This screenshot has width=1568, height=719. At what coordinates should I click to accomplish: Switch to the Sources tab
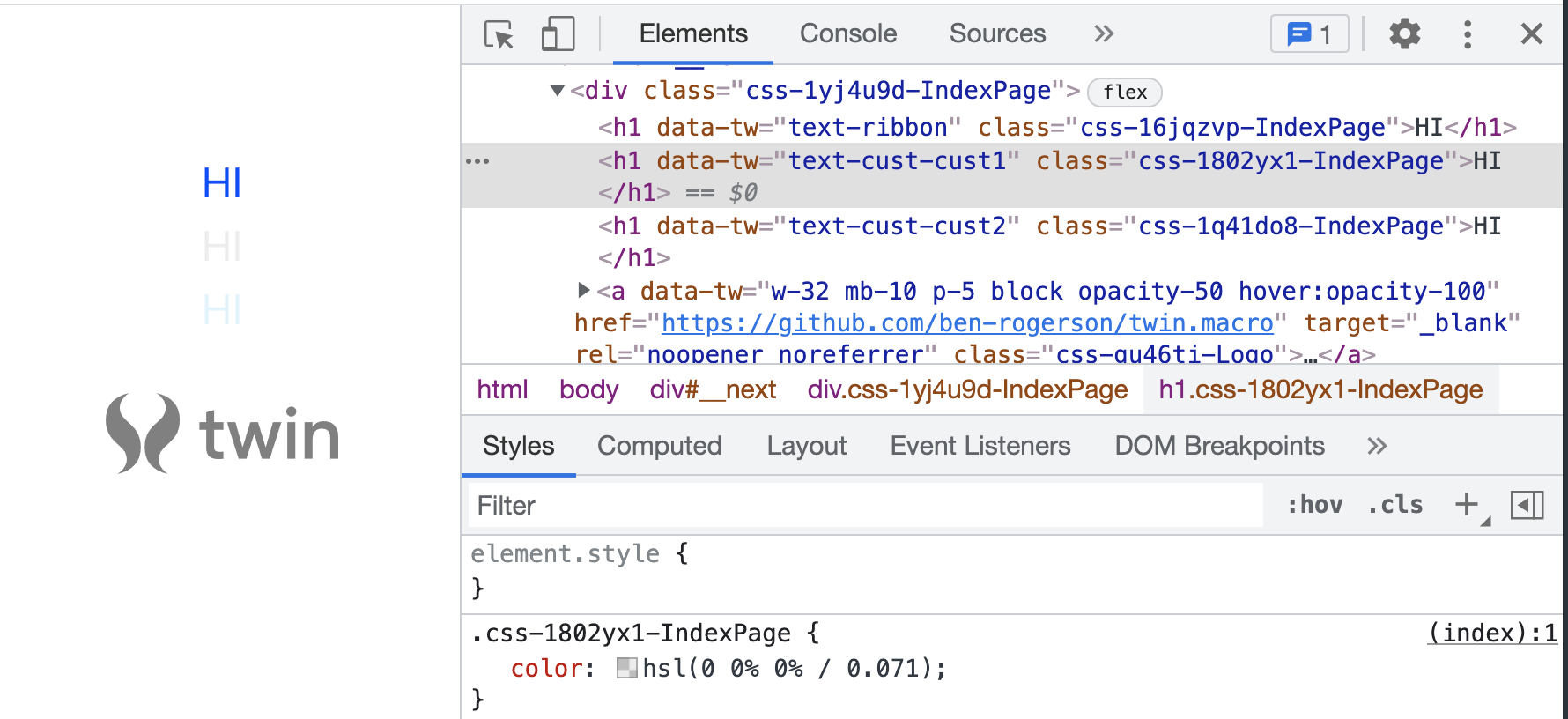(997, 34)
